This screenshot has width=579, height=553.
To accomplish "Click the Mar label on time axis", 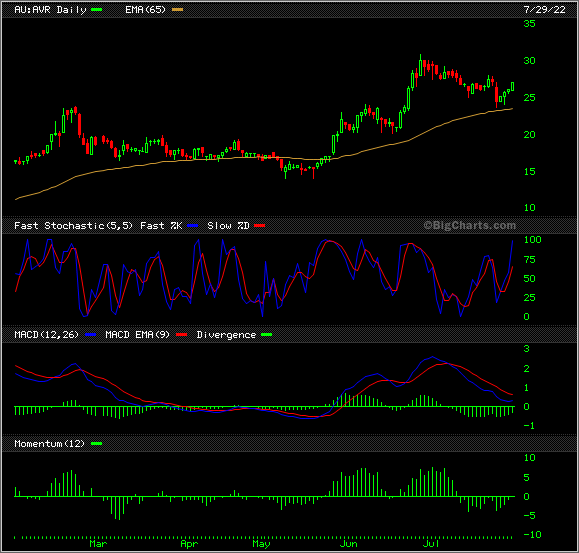I will point(98,543).
